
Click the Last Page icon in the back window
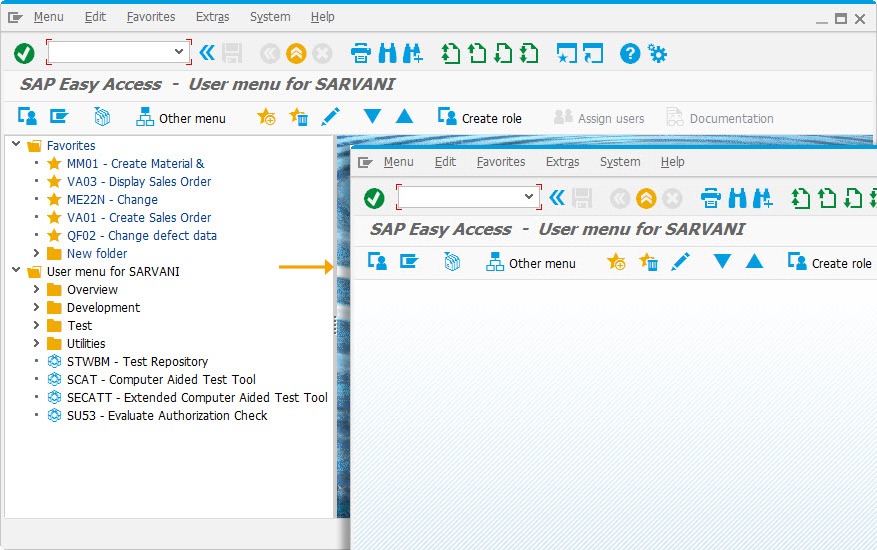click(529, 54)
